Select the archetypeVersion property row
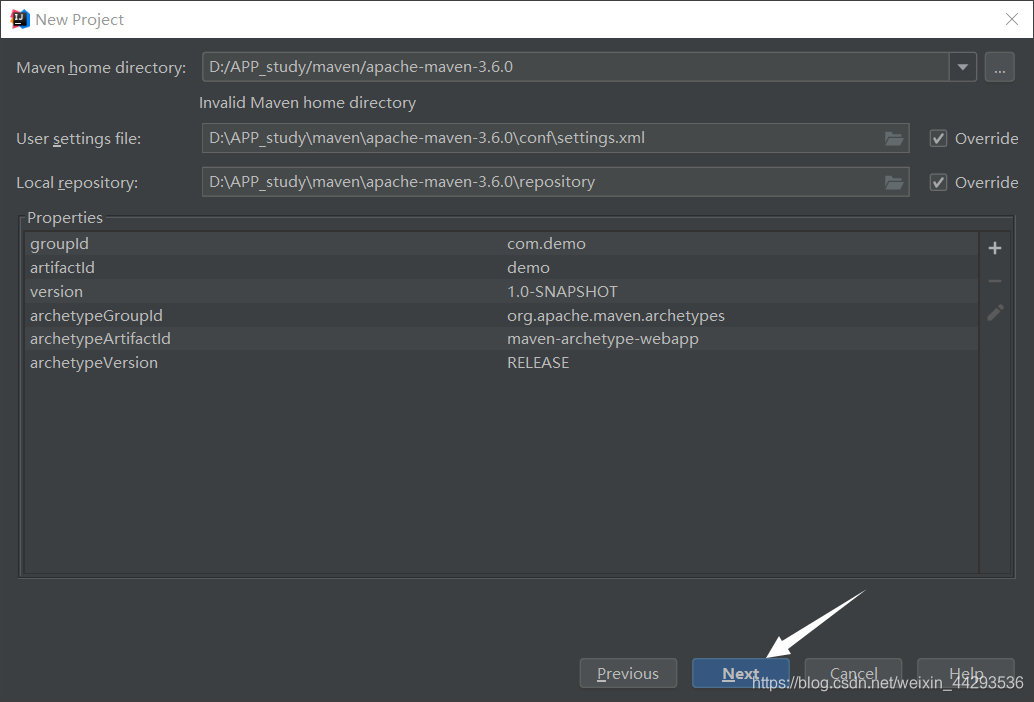 click(501, 363)
